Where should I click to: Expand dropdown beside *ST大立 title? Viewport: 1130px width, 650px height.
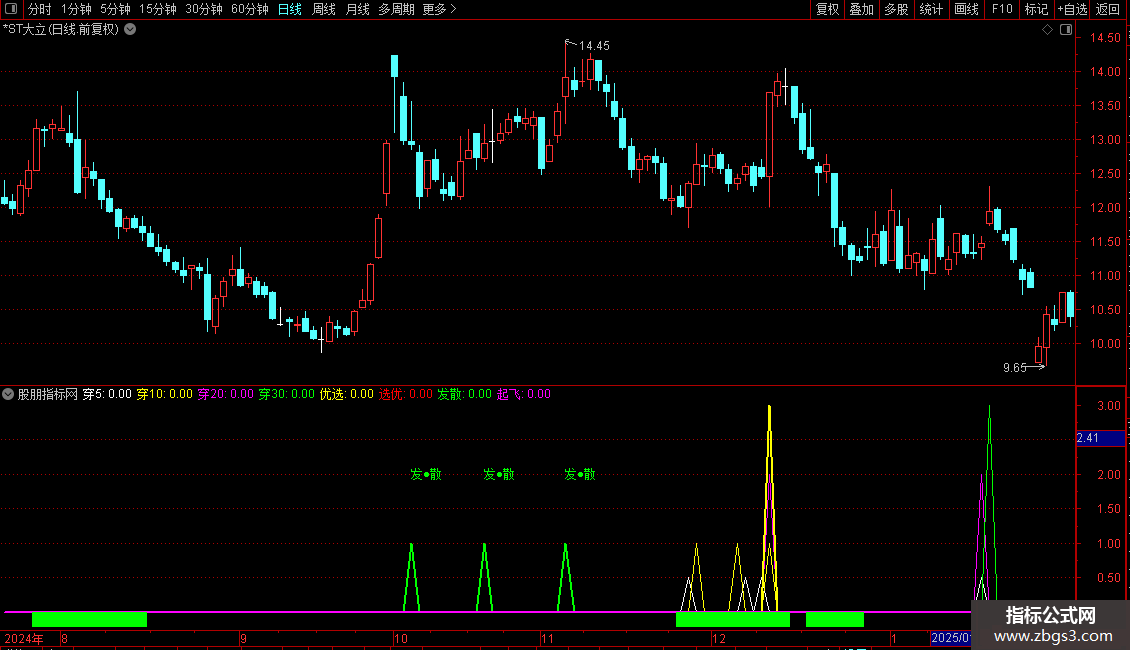click(130, 30)
